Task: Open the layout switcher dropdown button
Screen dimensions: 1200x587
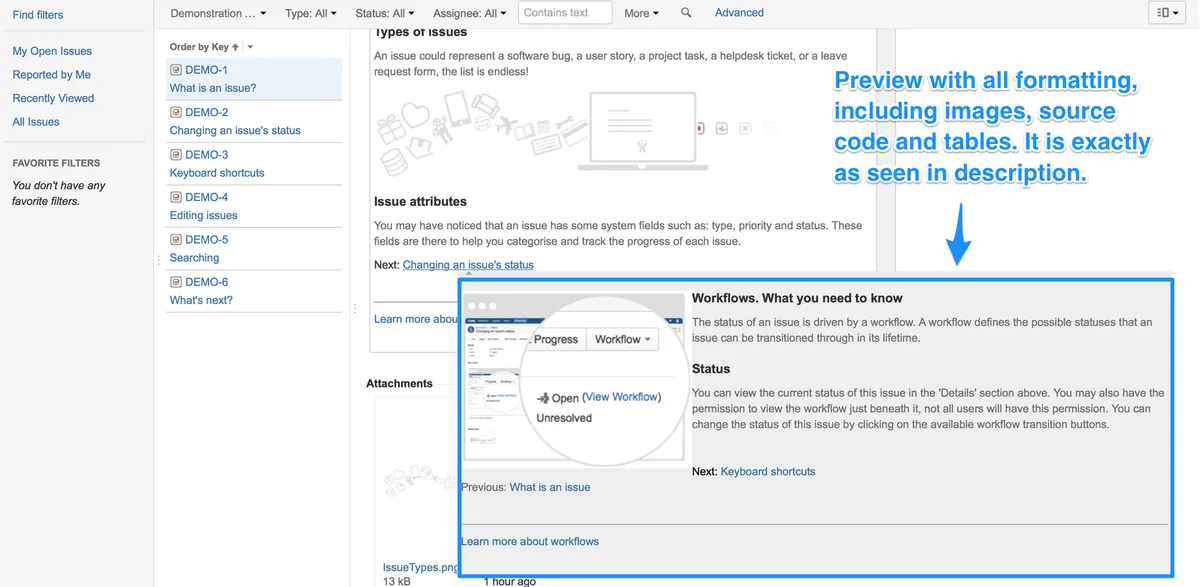Action: [x=1167, y=13]
